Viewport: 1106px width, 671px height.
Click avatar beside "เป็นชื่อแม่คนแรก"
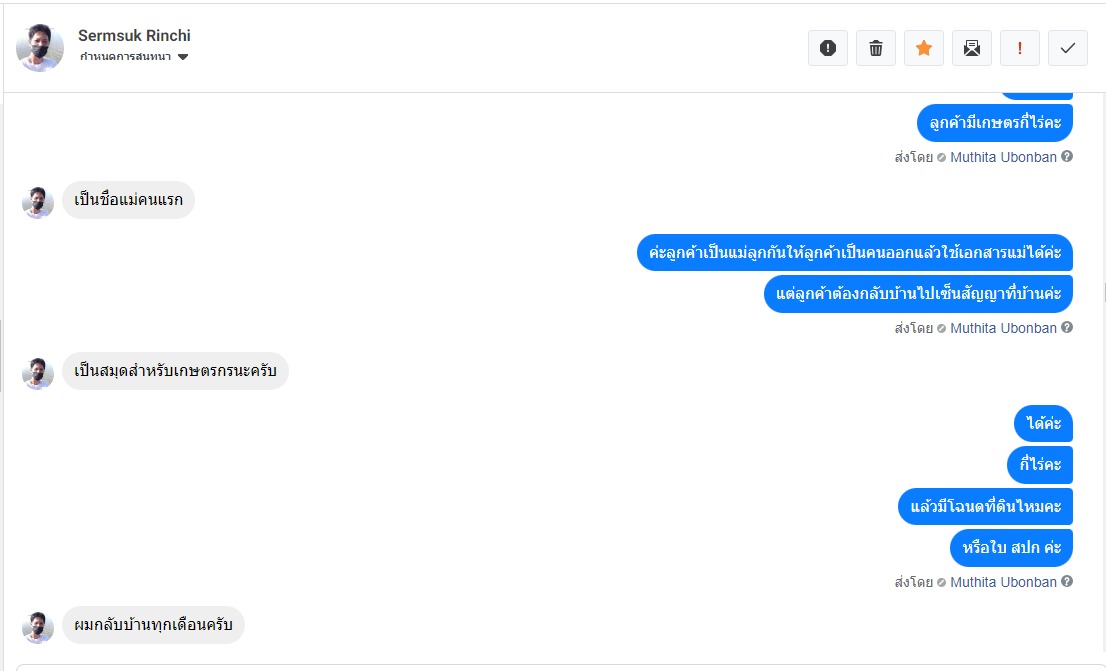(38, 202)
